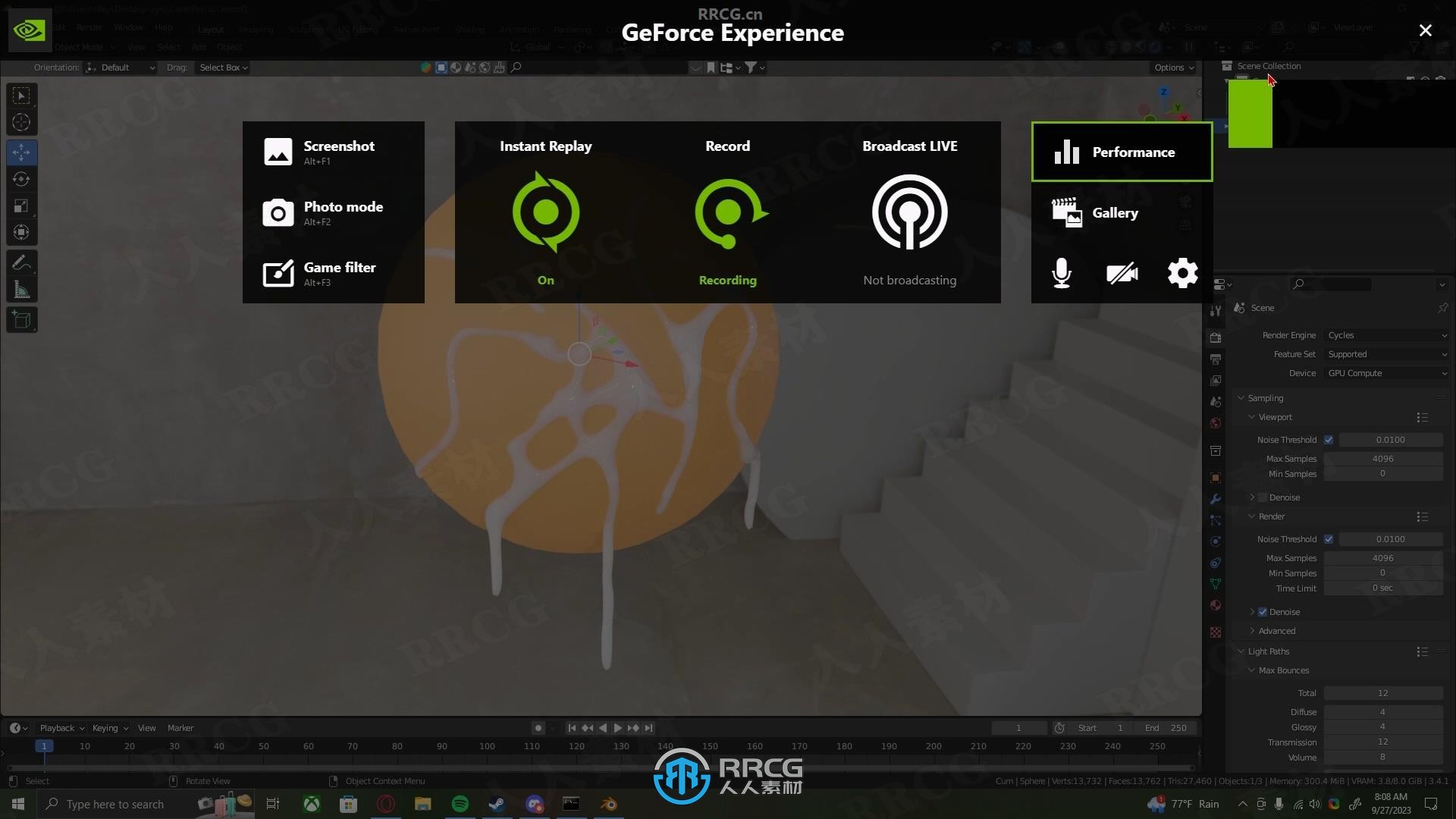The image size is (1456, 819).
Task: Open the Windows Start menu
Action: tap(18, 804)
